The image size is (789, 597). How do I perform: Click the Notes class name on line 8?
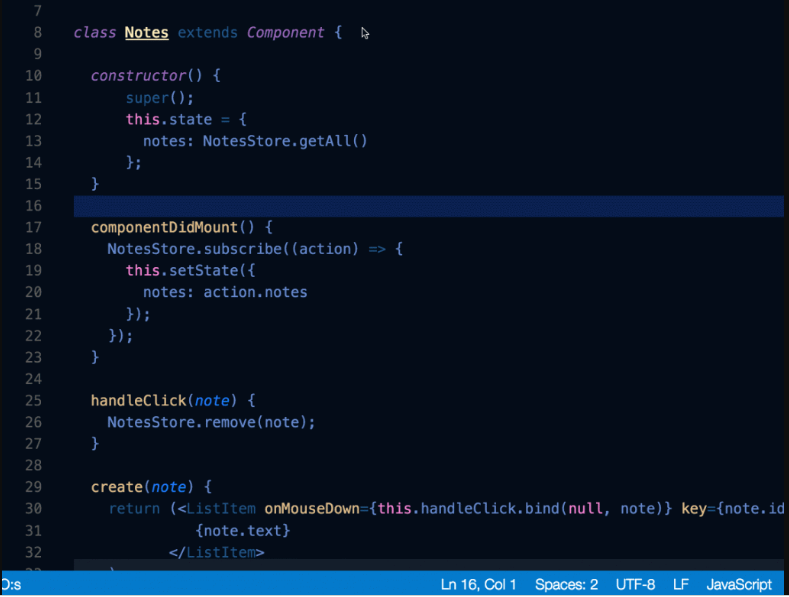click(x=146, y=33)
